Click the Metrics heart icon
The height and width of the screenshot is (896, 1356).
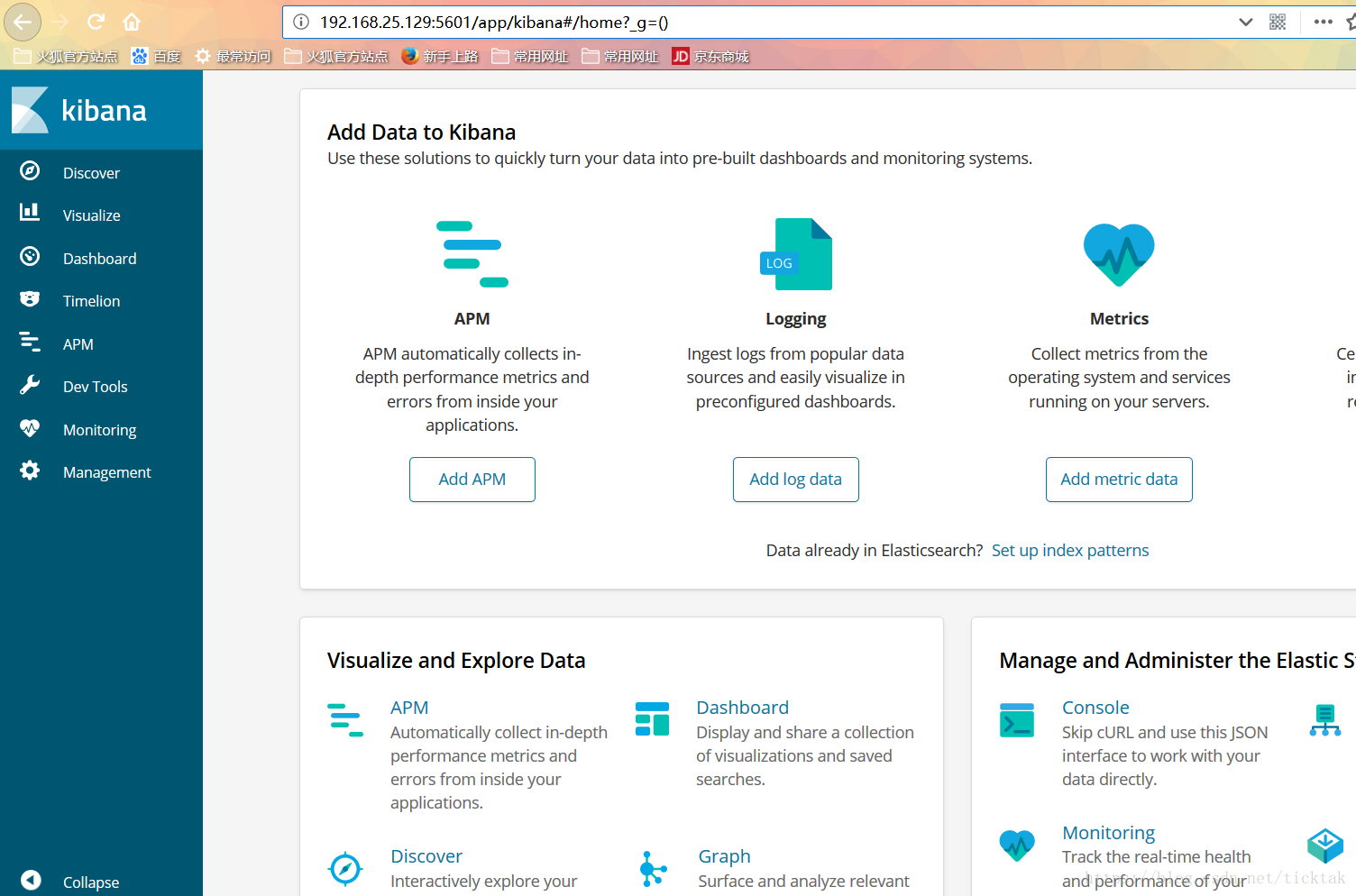pos(1119,255)
